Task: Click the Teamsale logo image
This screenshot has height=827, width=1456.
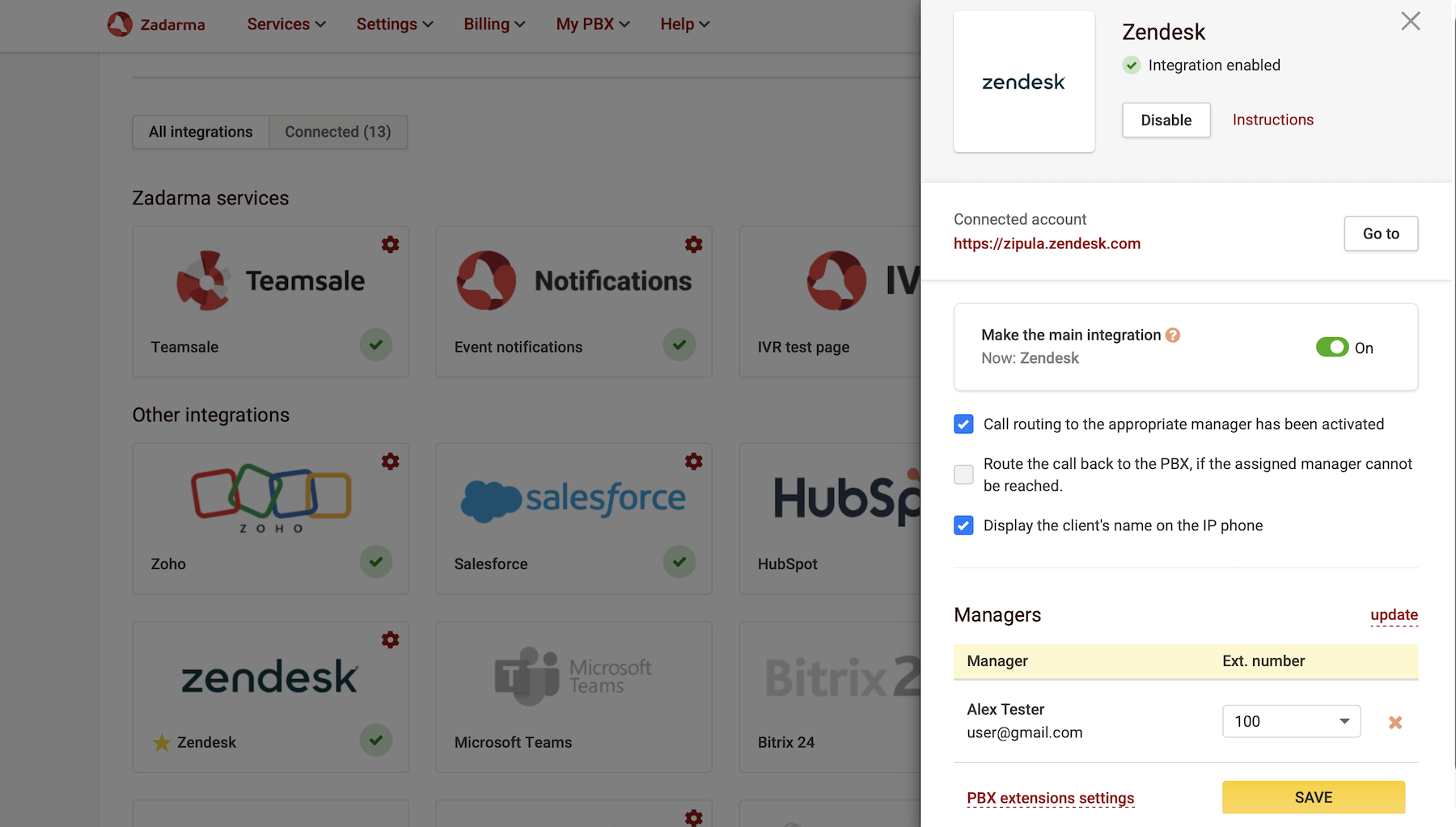Action: click(271, 281)
